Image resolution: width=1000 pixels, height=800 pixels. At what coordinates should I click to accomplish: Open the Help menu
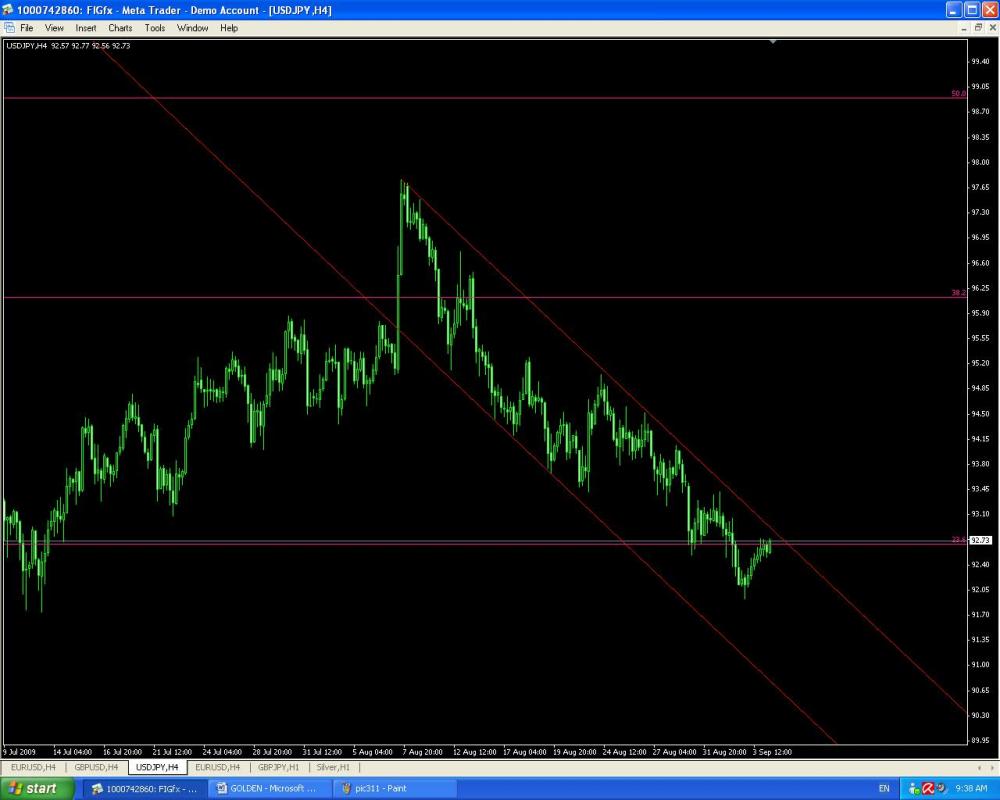point(229,28)
